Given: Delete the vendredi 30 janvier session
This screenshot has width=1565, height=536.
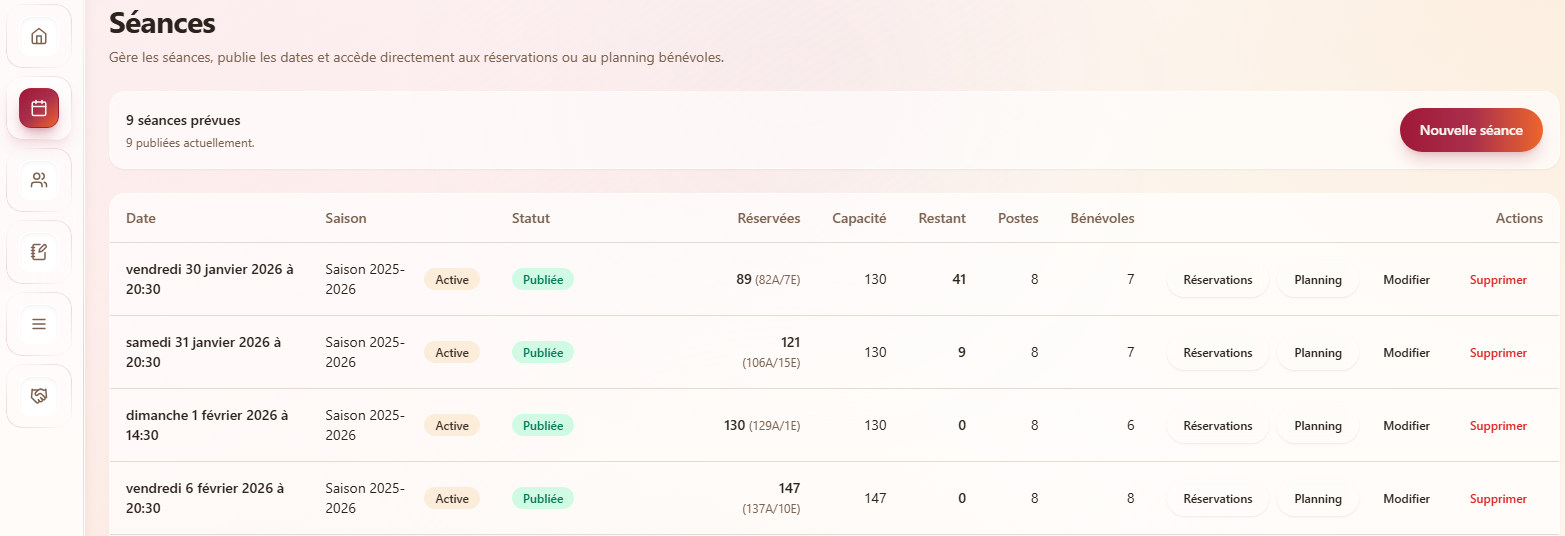Looking at the screenshot, I should tap(1498, 280).
